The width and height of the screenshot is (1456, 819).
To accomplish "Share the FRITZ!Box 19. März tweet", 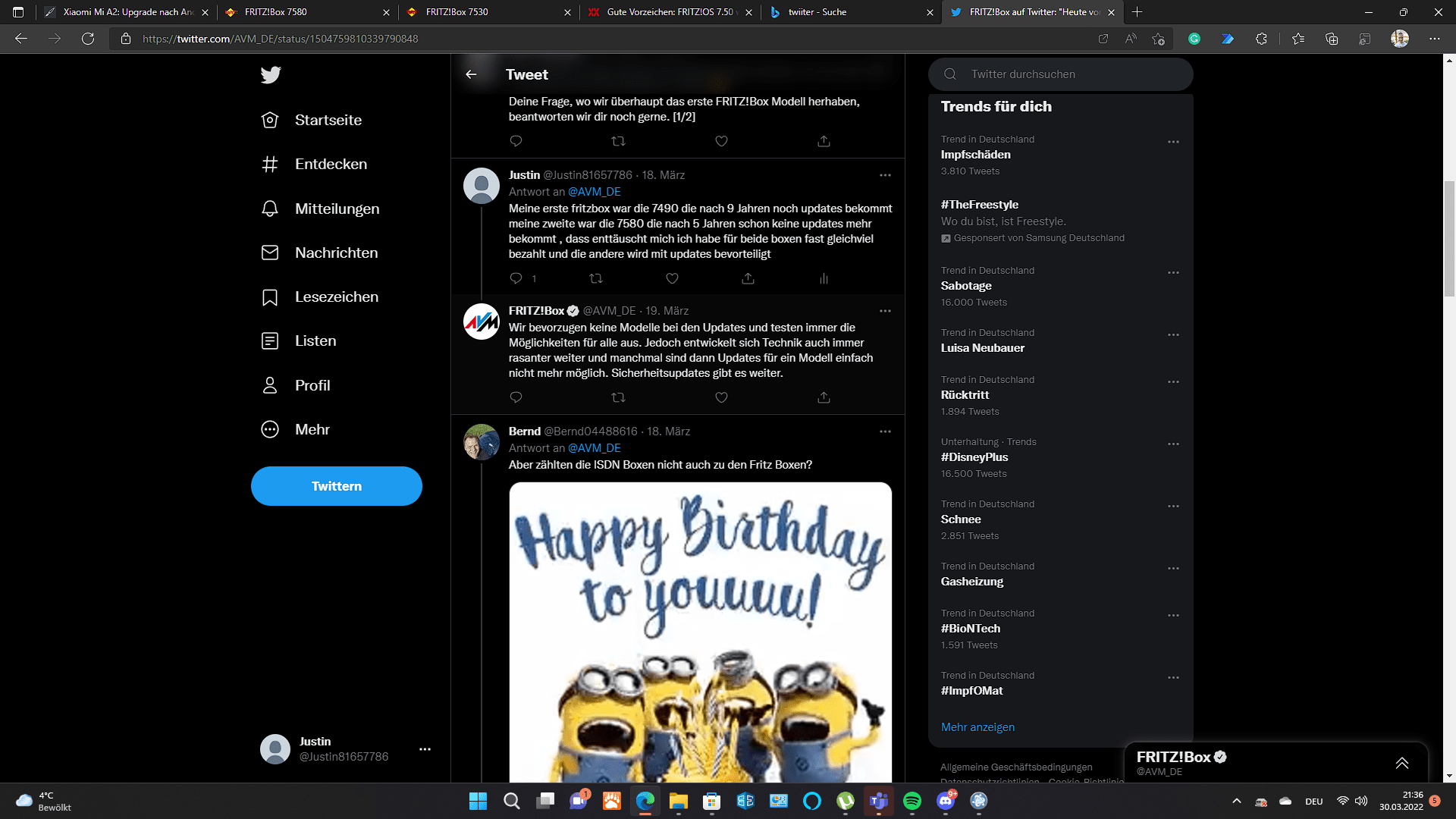I will pos(824,397).
